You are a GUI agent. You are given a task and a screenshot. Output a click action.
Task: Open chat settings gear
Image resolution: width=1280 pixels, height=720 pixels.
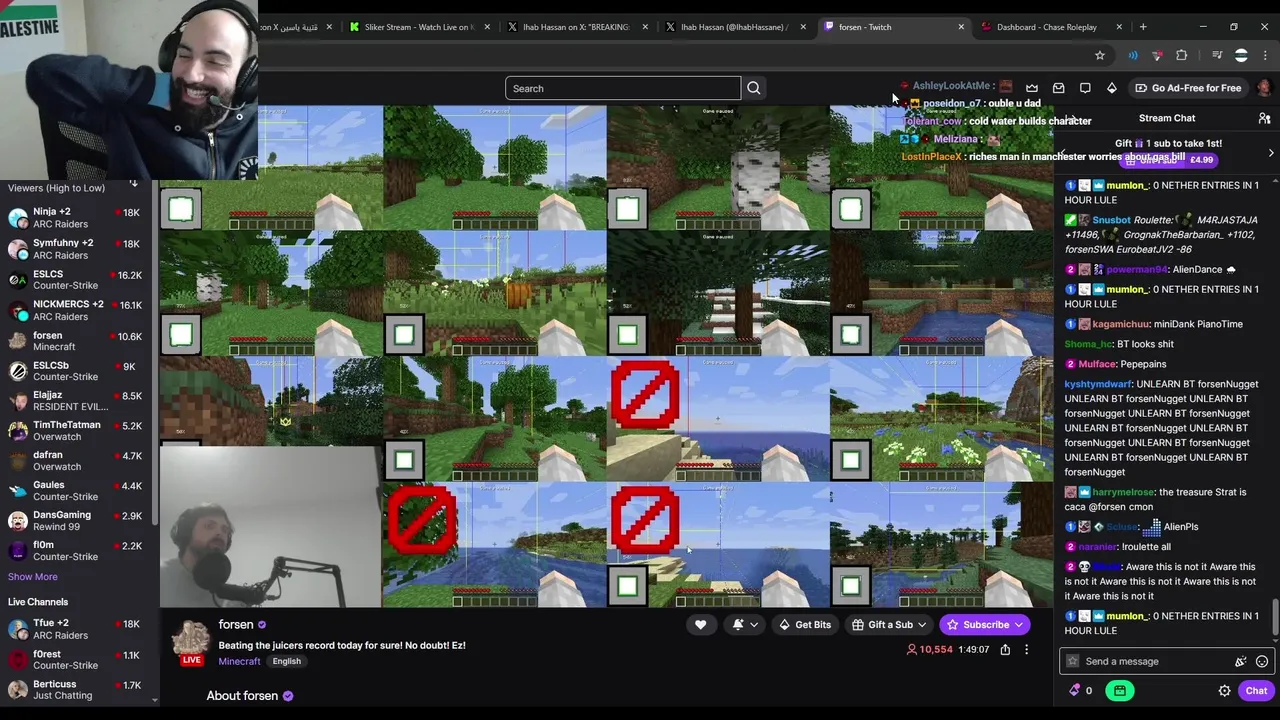coord(1224,691)
